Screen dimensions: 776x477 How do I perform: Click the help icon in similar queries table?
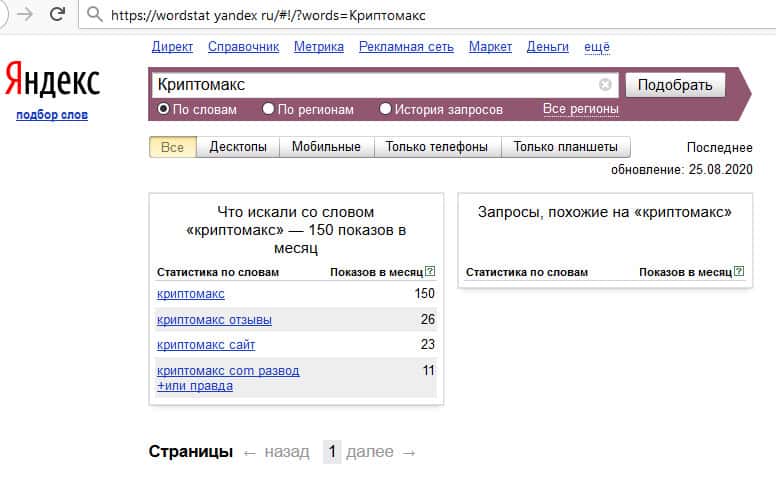[x=739, y=271]
